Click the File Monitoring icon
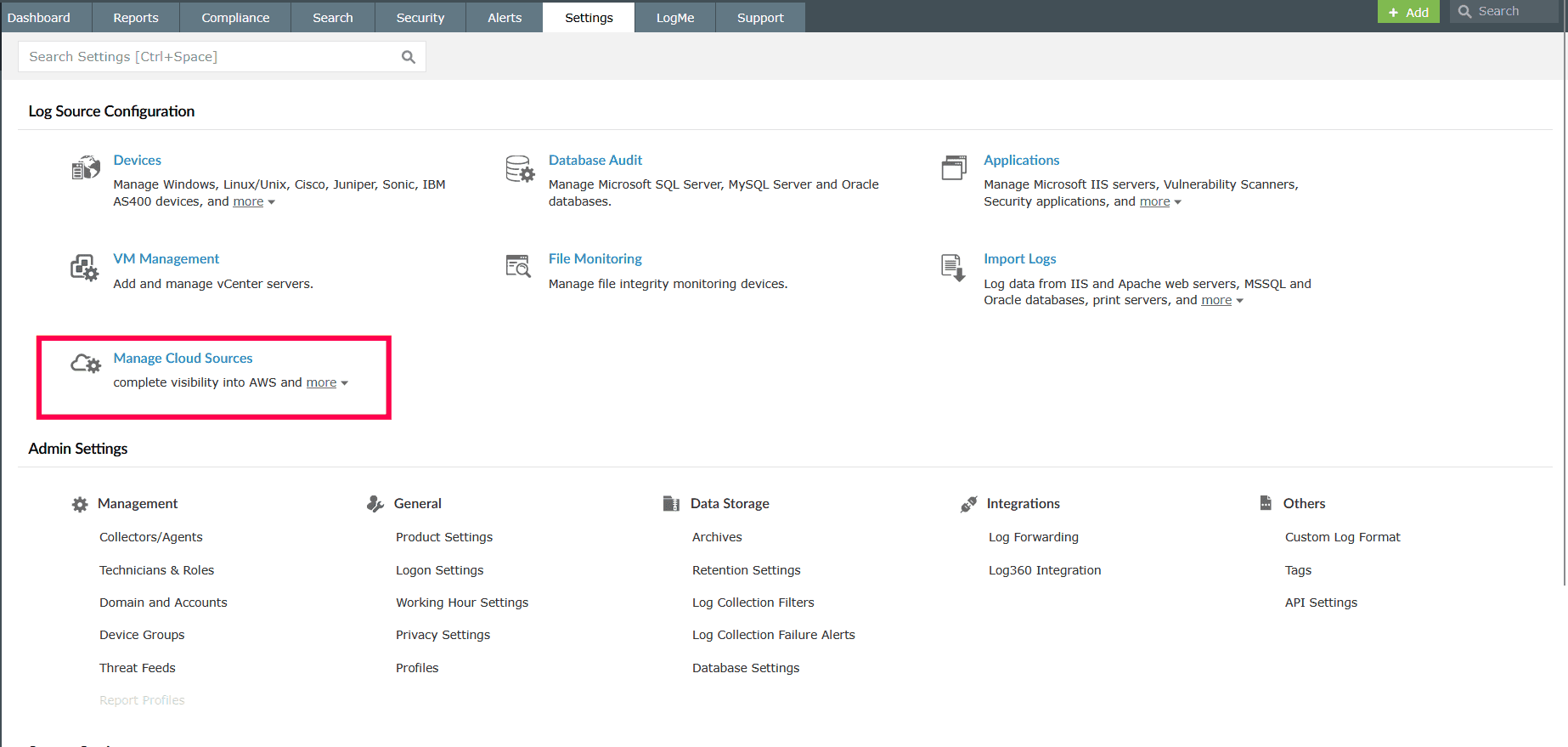Screen dimensions: 1568x747 click(518, 266)
